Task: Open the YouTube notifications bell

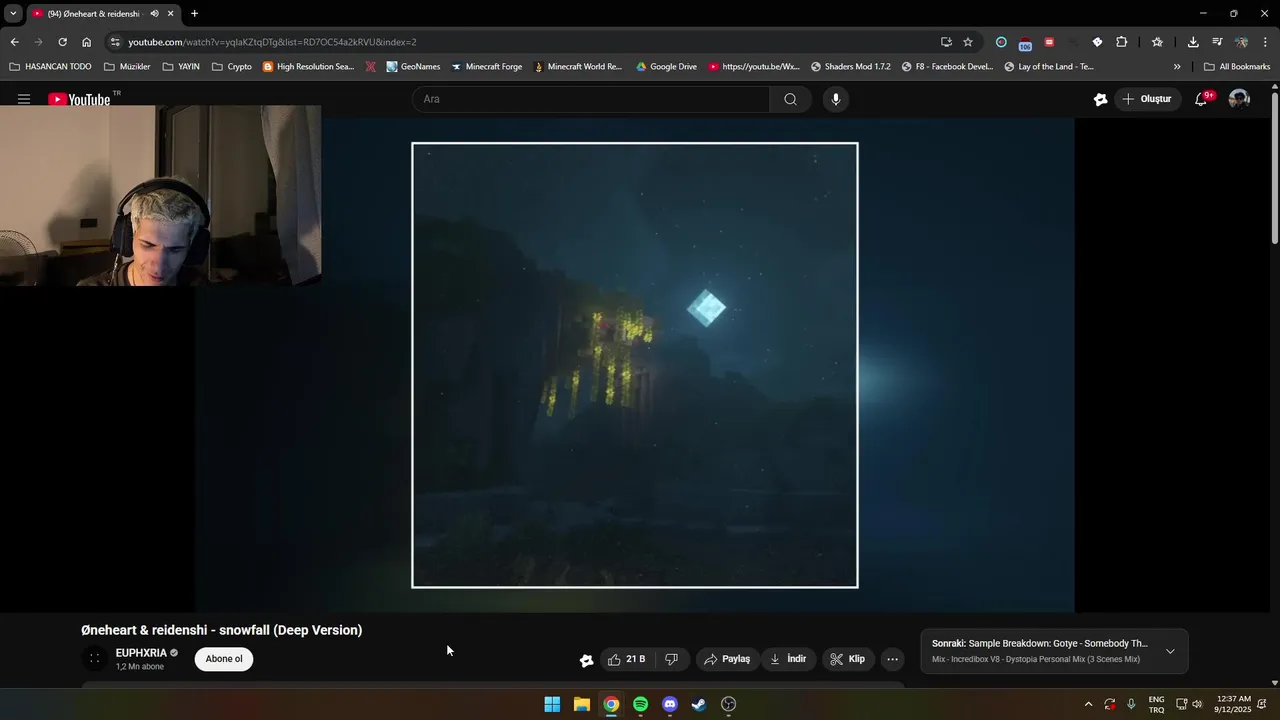Action: [1201, 99]
